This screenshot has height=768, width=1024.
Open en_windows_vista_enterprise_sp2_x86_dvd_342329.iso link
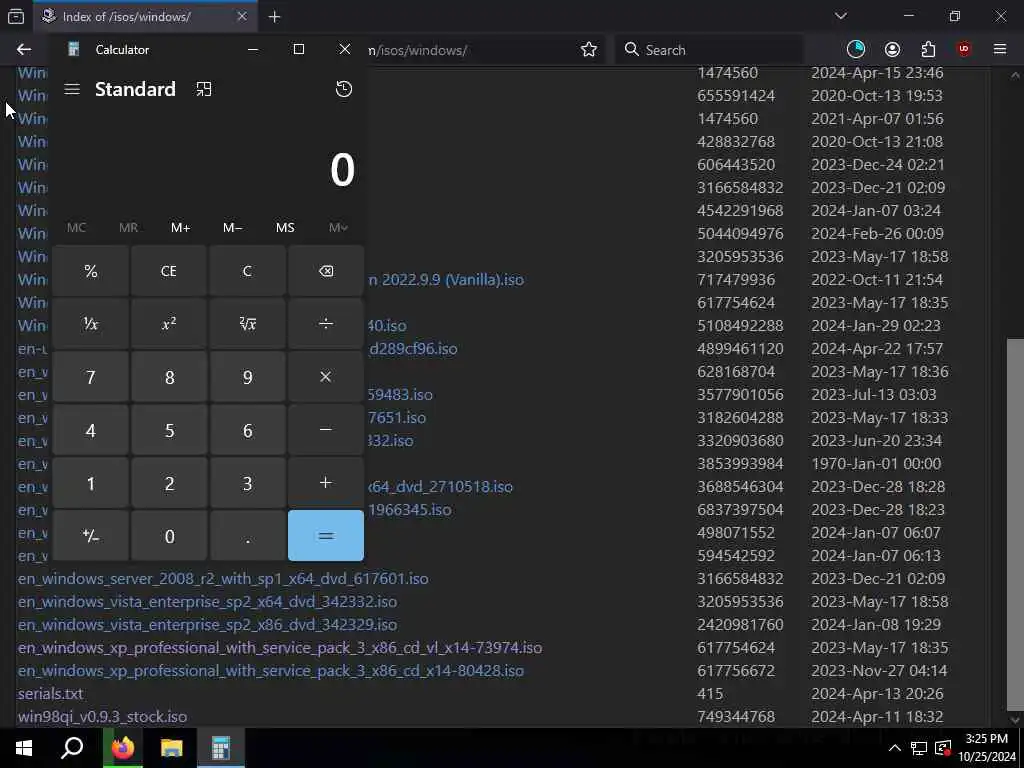click(x=207, y=624)
